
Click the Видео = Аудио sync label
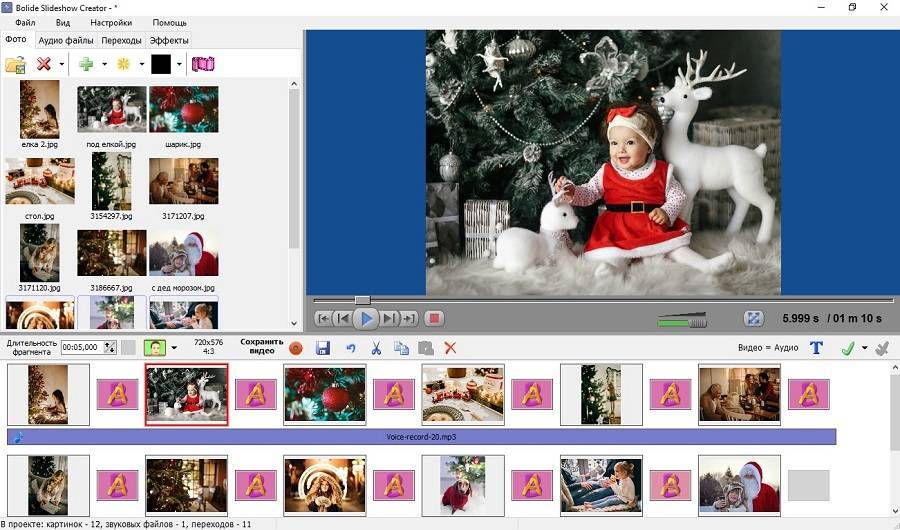click(765, 348)
